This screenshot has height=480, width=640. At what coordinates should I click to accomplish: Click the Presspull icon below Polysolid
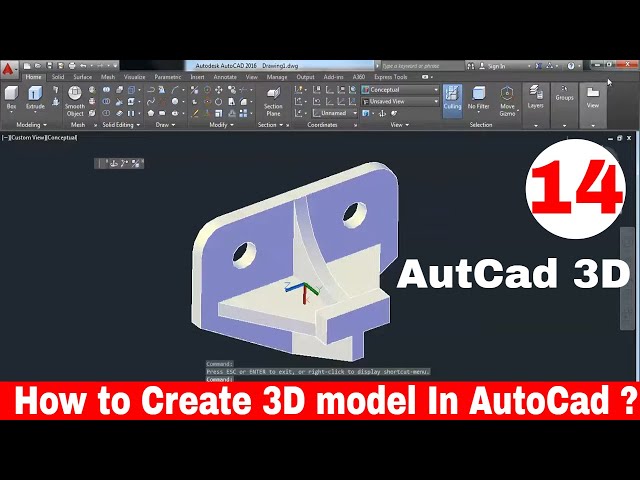(56, 102)
